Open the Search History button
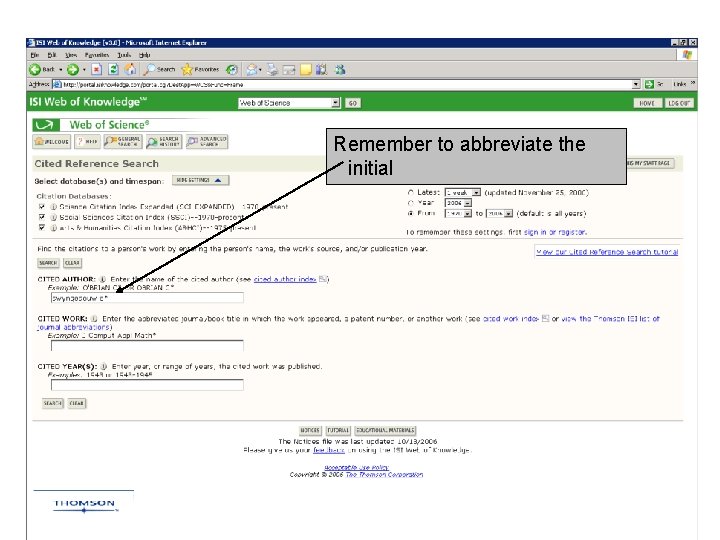 click(163, 141)
